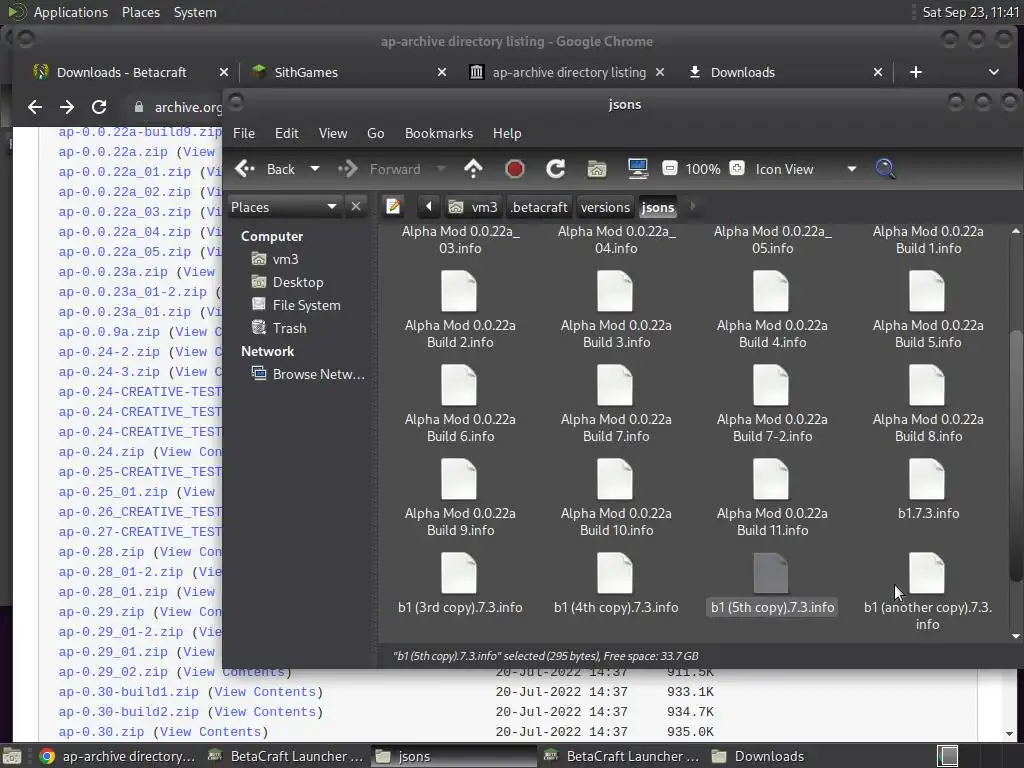Open File menu in jsons window
Viewport: 1024px width, 768px height.
[x=244, y=133]
